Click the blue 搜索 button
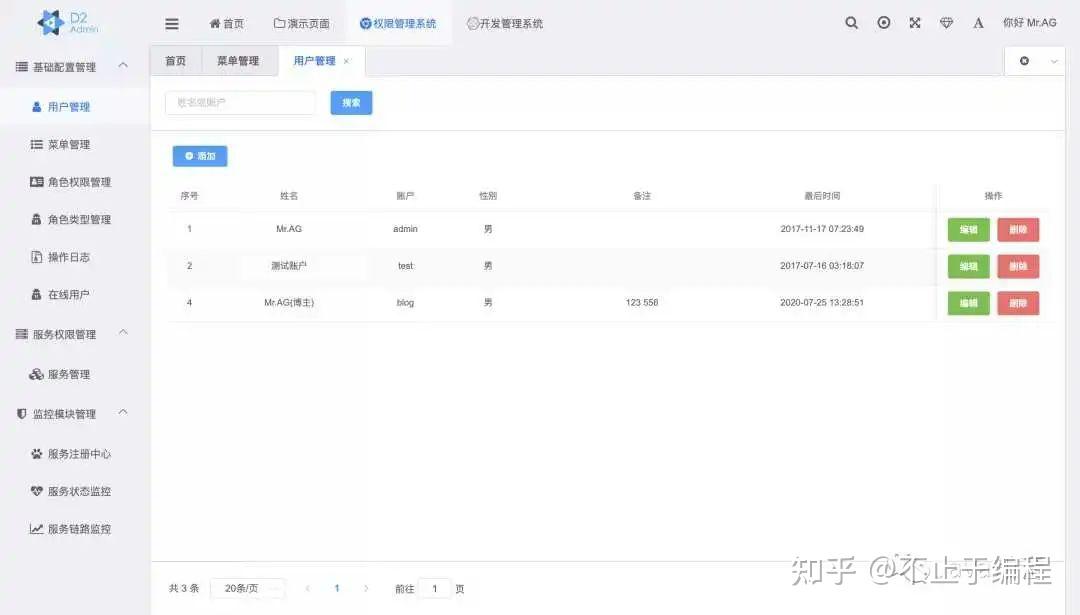 (x=351, y=103)
